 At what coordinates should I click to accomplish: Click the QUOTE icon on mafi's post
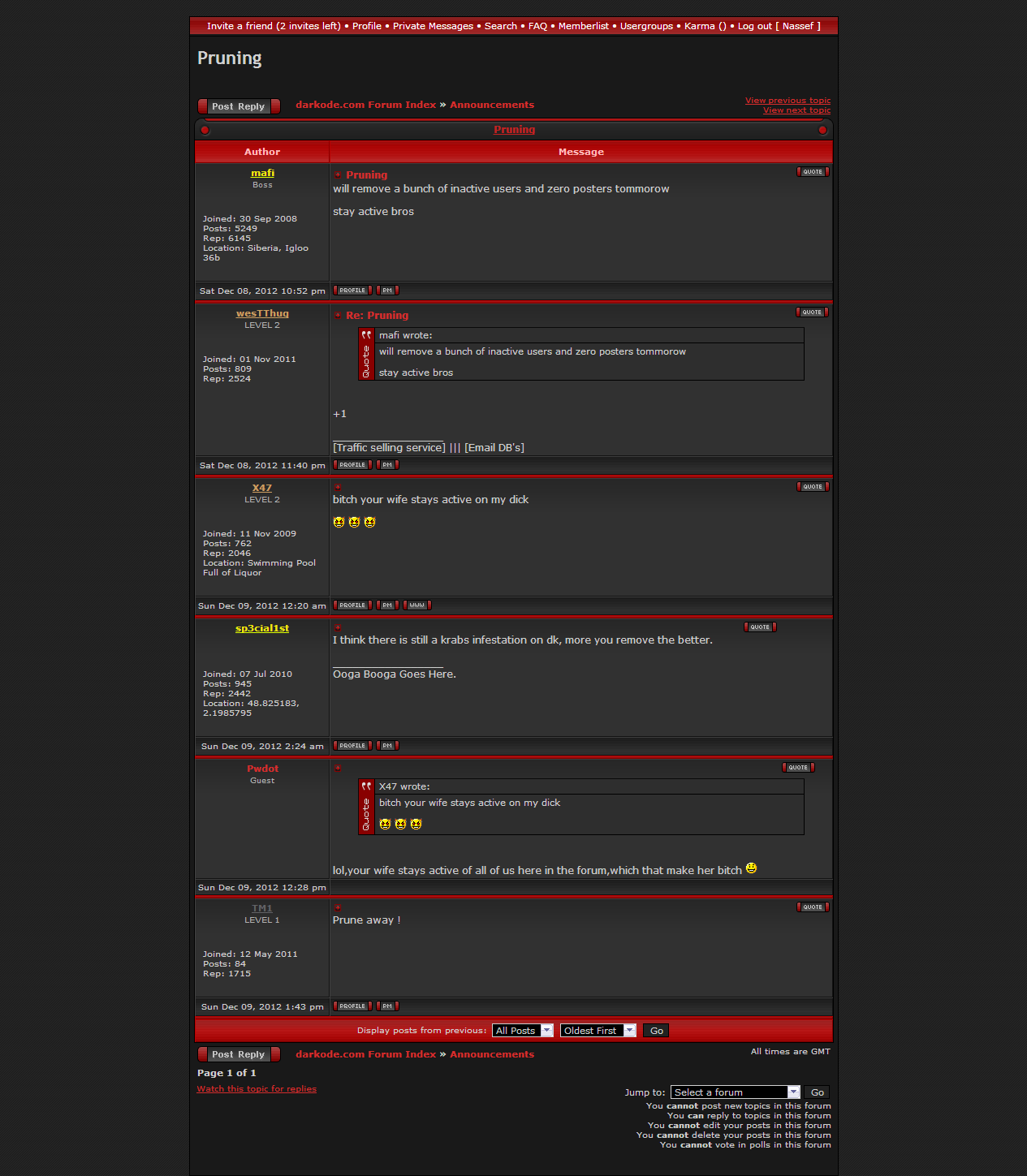(813, 172)
